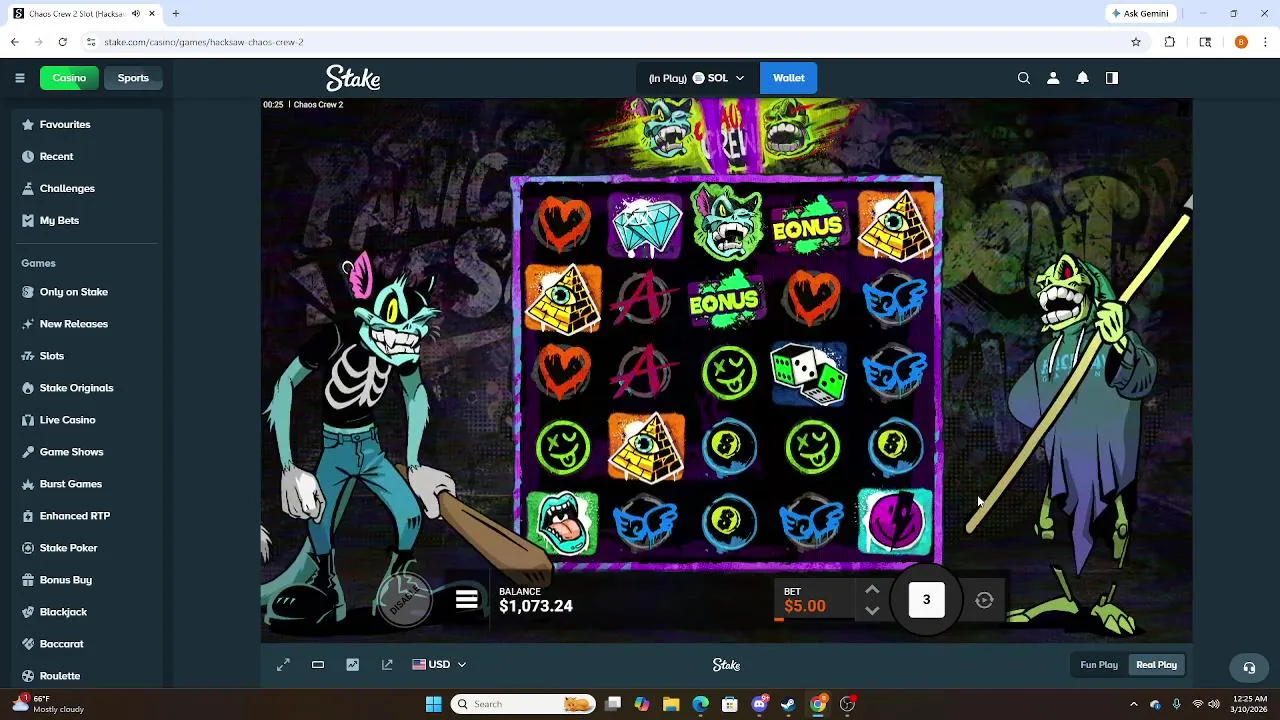Open the Stake sidebar hamburger menu
The image size is (1280, 720).
click(x=19, y=78)
